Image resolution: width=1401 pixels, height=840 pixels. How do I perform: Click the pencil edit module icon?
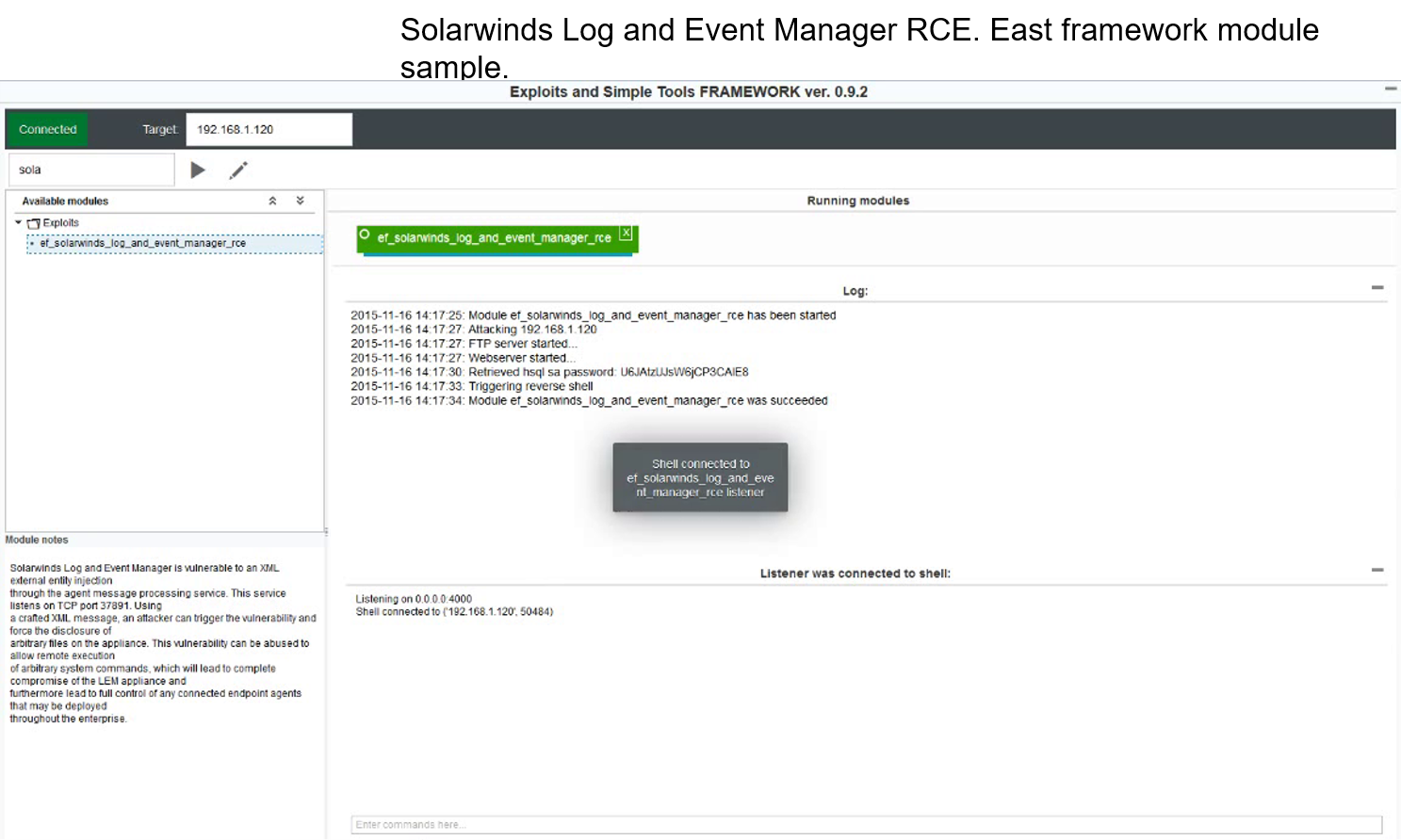tap(238, 170)
